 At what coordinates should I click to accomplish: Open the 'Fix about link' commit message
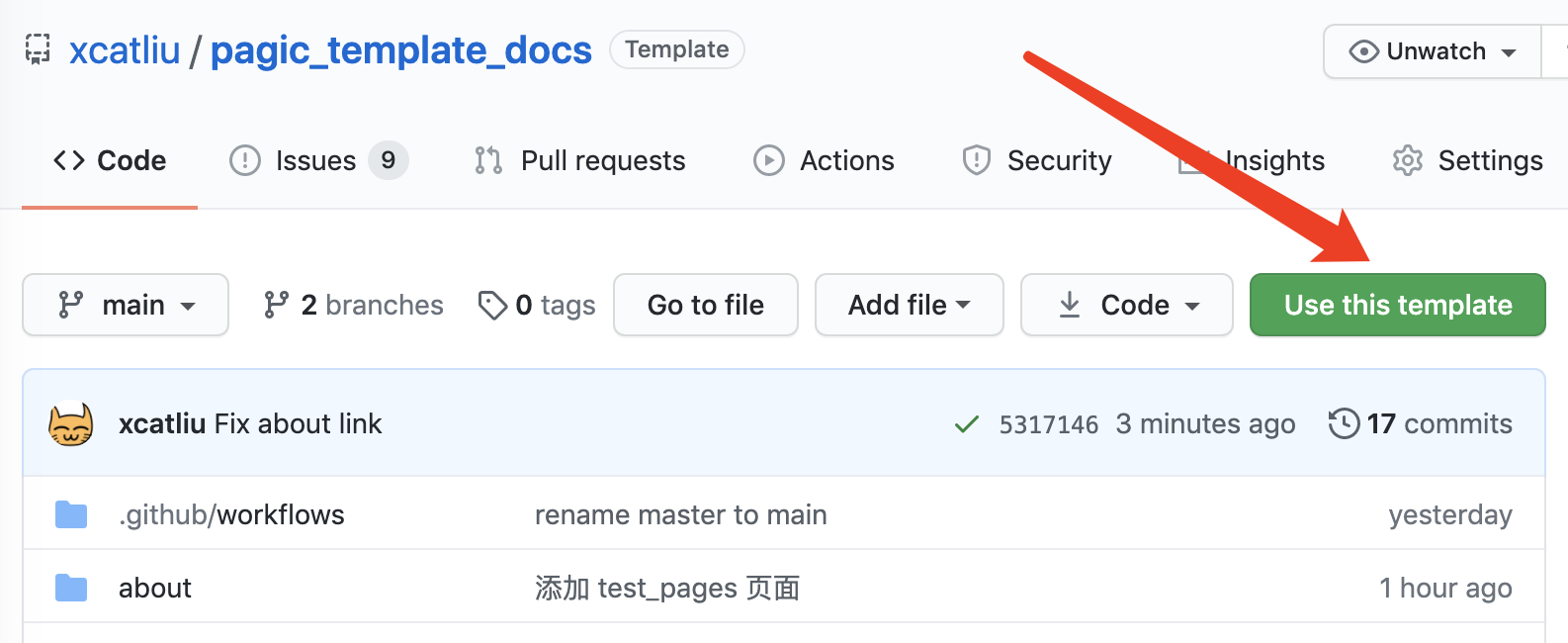[298, 423]
